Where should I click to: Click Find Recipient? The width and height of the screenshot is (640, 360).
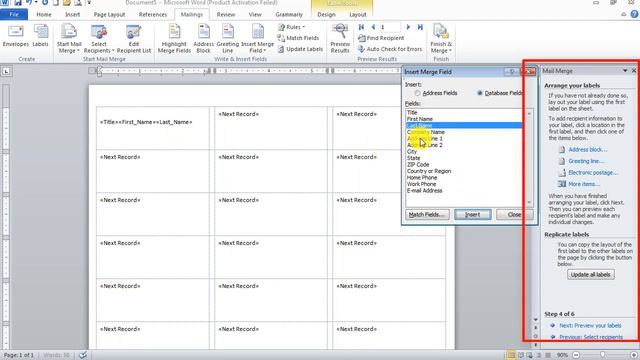pos(381,38)
